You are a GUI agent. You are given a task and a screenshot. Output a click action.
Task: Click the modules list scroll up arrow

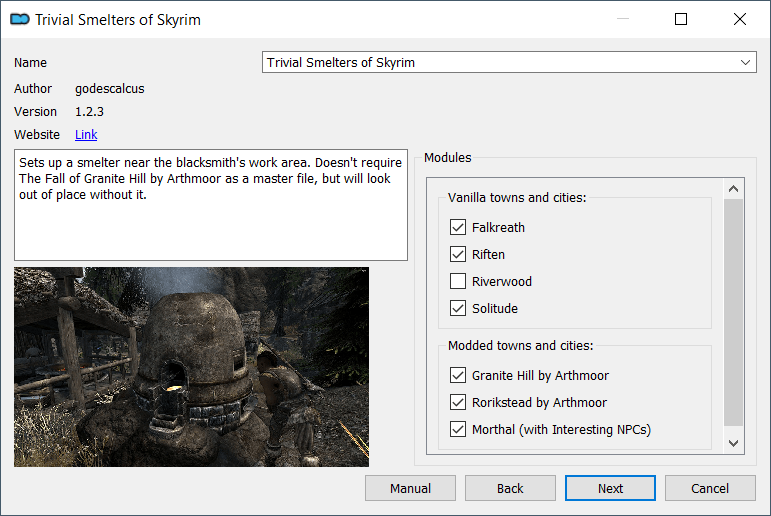click(x=734, y=189)
